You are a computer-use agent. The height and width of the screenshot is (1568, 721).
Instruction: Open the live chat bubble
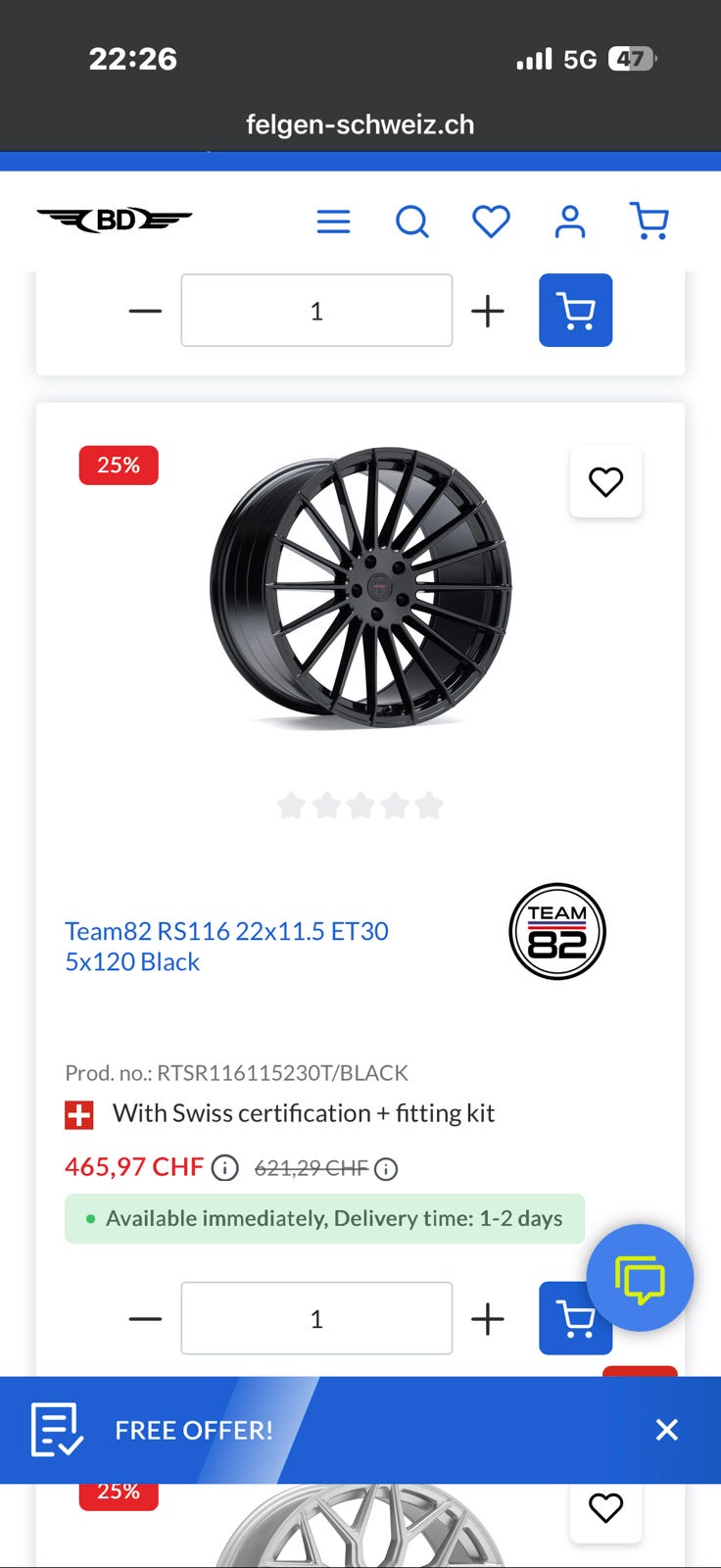pyautogui.click(x=640, y=1278)
